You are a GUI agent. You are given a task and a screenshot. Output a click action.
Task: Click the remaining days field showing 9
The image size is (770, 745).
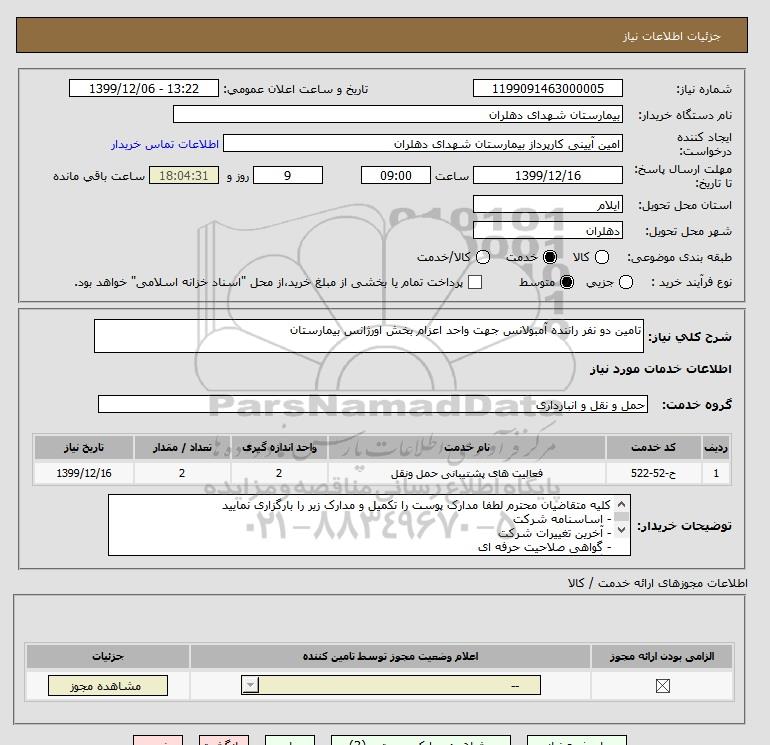pyautogui.click(x=288, y=175)
